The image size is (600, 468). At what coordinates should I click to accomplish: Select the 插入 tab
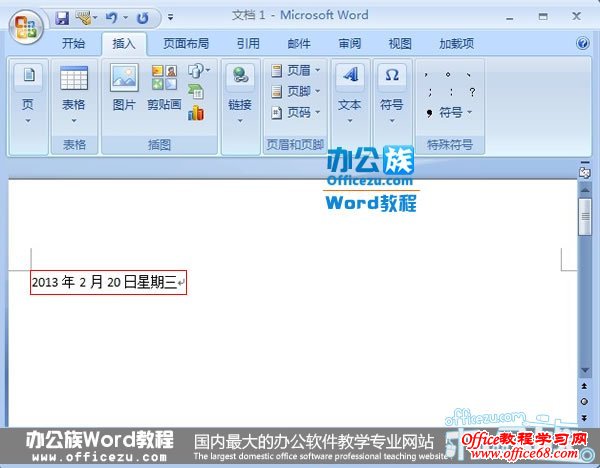[124, 44]
